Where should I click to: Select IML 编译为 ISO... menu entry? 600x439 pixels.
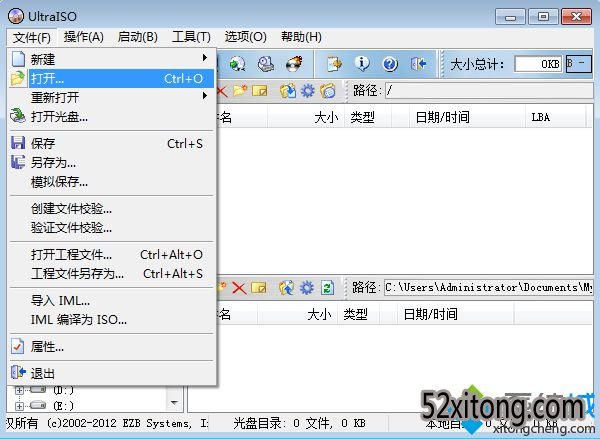click(x=111, y=320)
